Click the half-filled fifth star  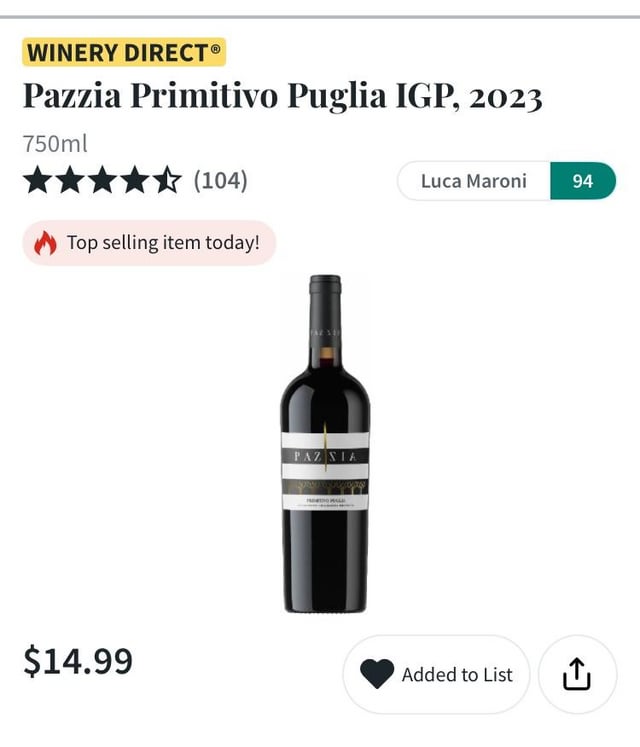(x=168, y=181)
